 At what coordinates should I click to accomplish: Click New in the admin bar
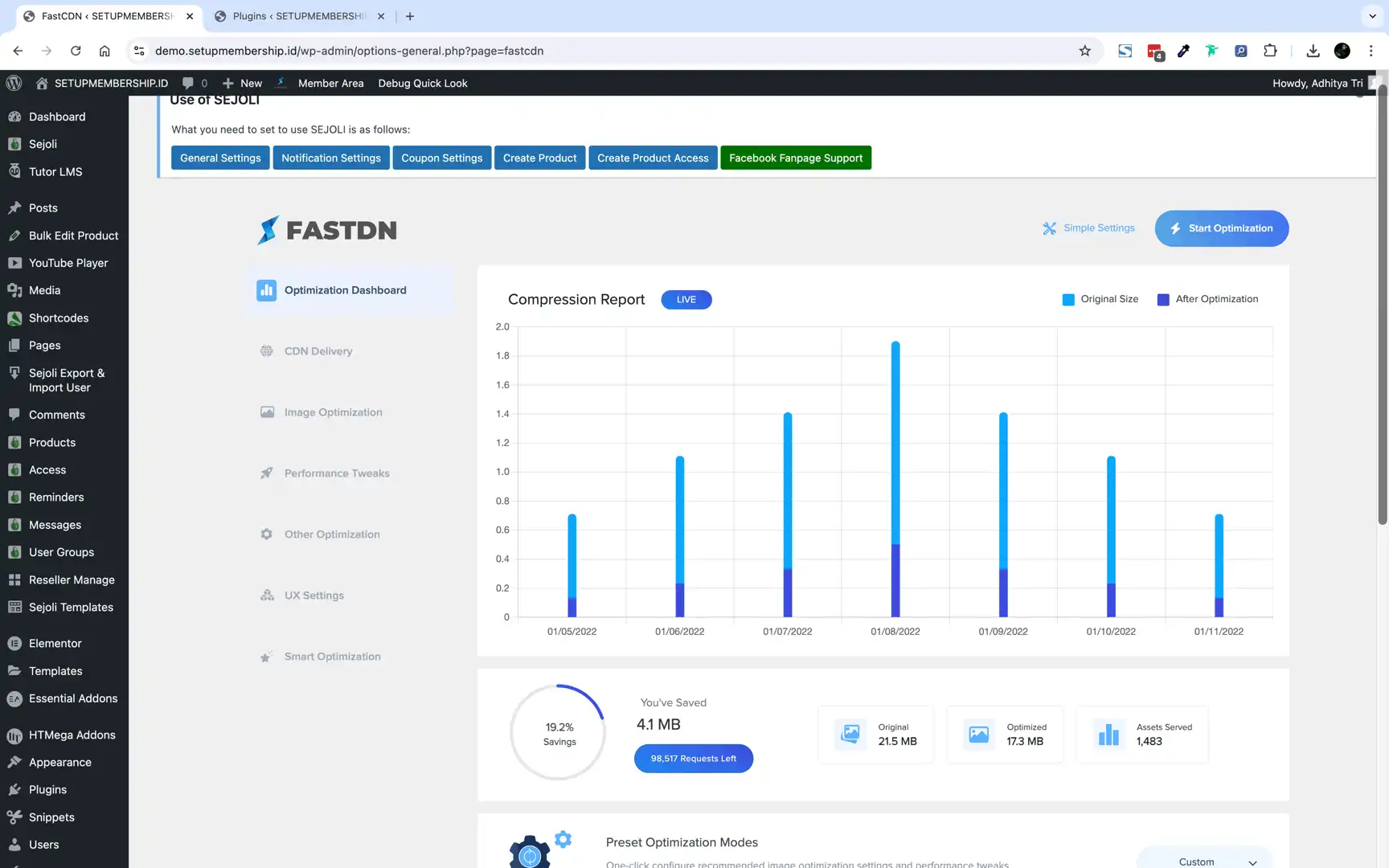[x=243, y=83]
